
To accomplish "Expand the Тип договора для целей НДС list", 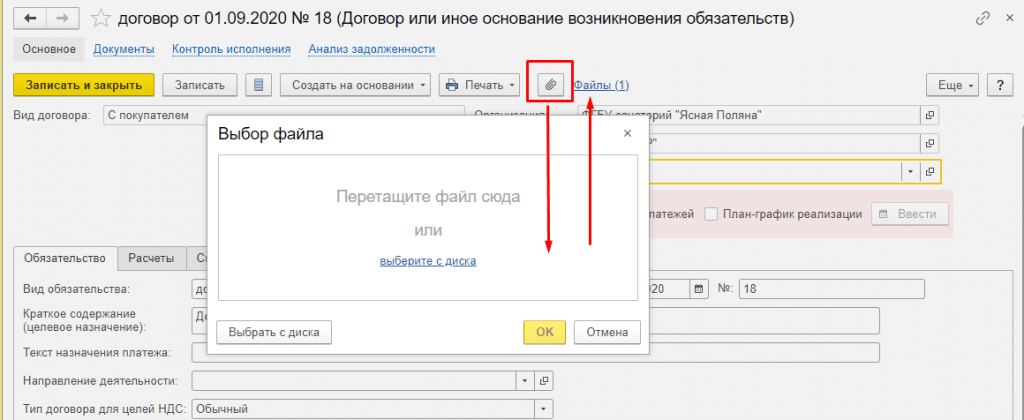I will [543, 408].
